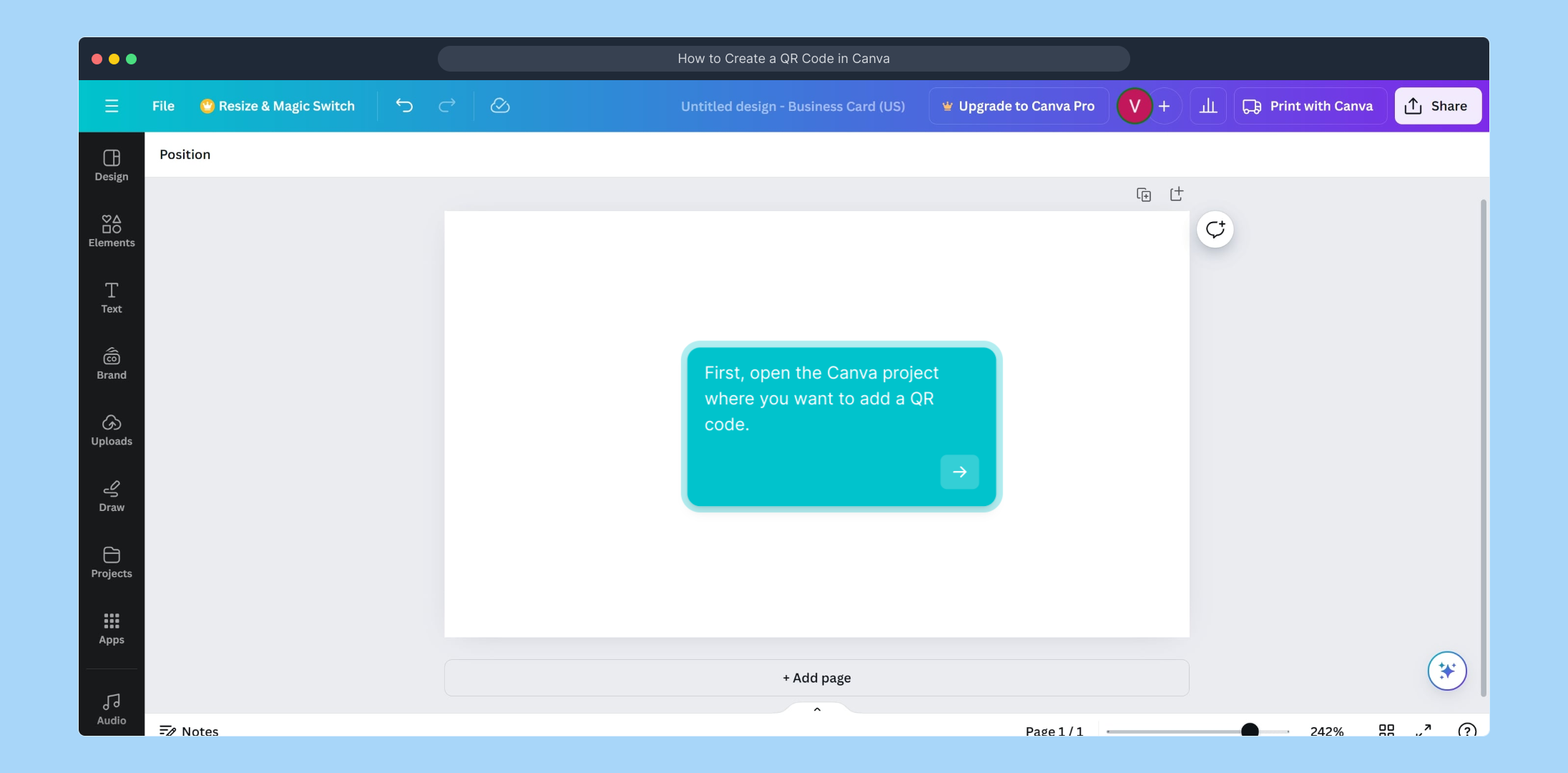Toggle fullscreen presentation view
The width and height of the screenshot is (1568, 773).
(1424, 730)
